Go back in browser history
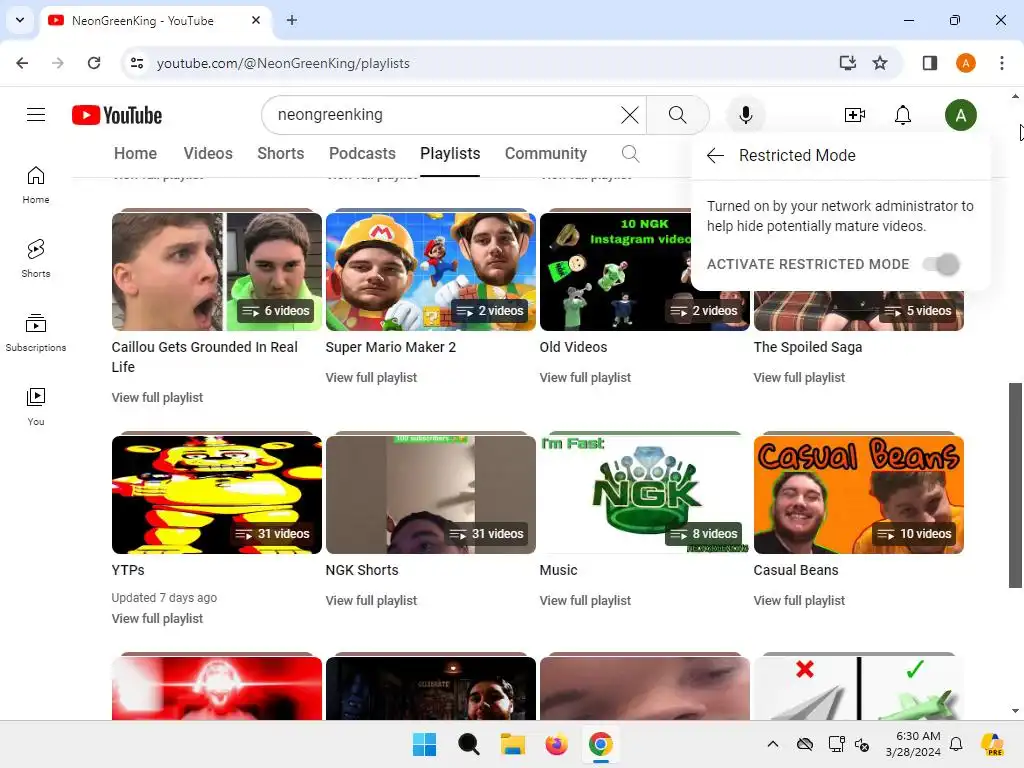1024x768 pixels. [22, 63]
